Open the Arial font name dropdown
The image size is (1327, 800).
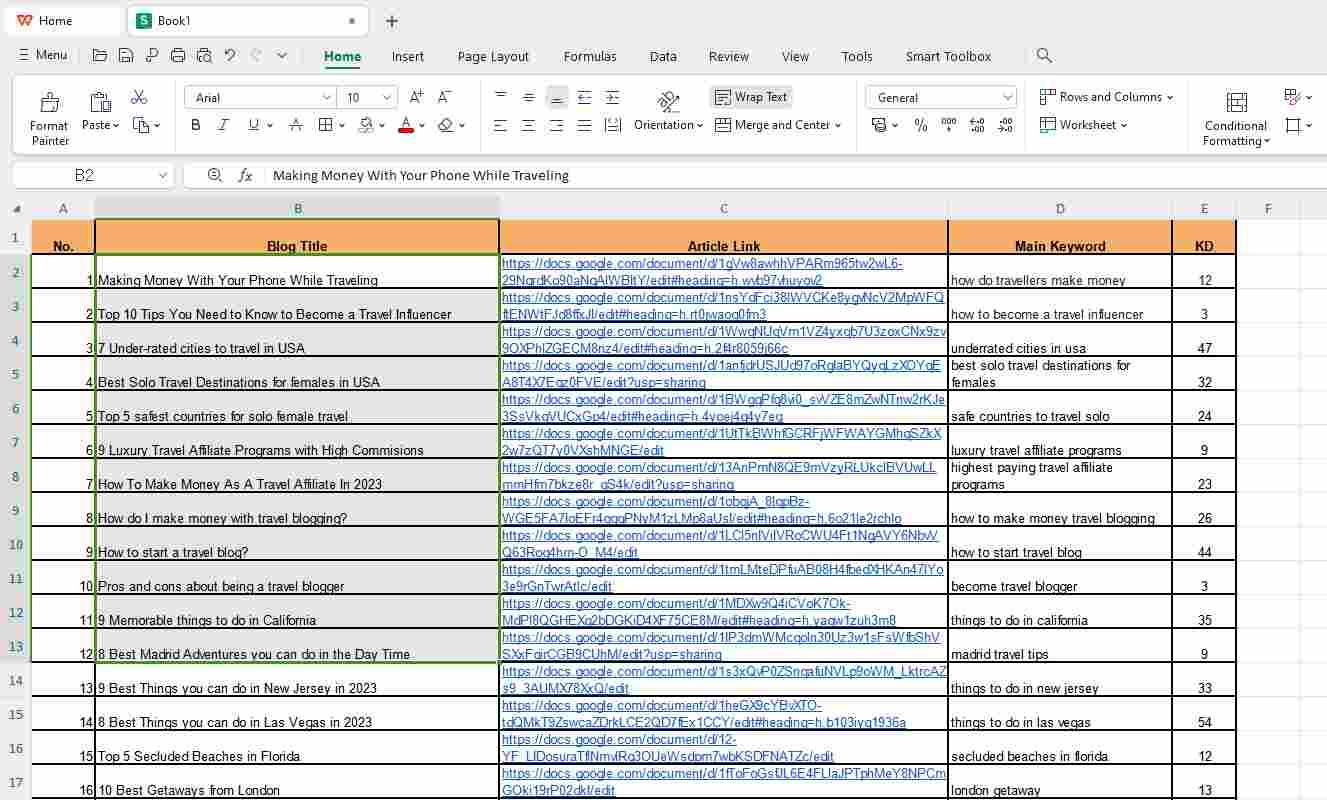tap(326, 98)
